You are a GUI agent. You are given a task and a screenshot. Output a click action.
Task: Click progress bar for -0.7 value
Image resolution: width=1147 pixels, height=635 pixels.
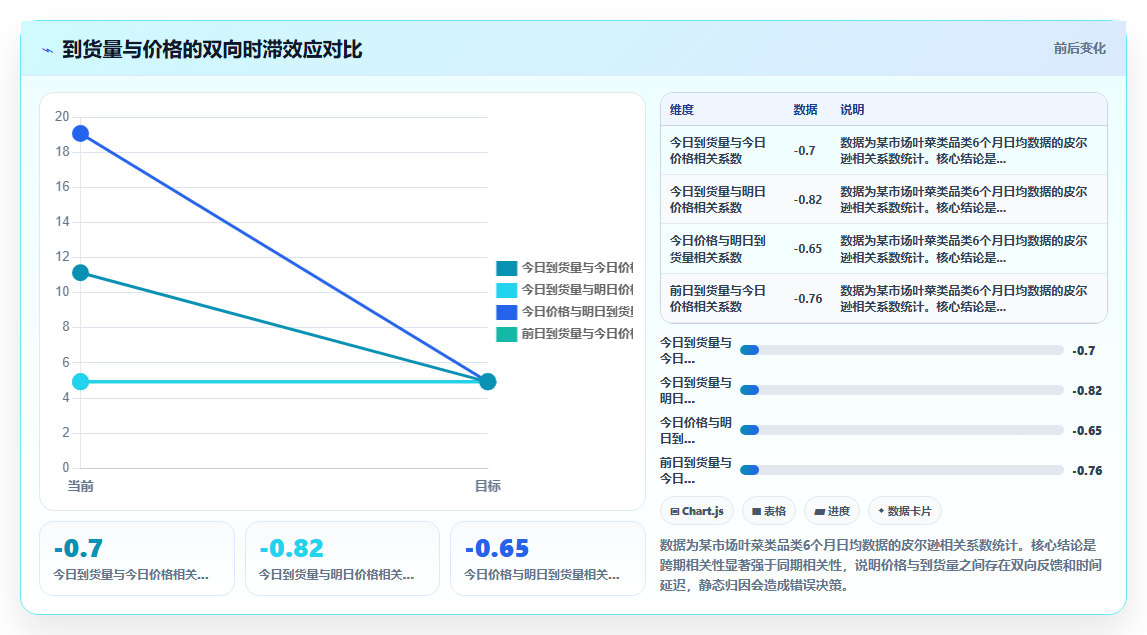901,350
